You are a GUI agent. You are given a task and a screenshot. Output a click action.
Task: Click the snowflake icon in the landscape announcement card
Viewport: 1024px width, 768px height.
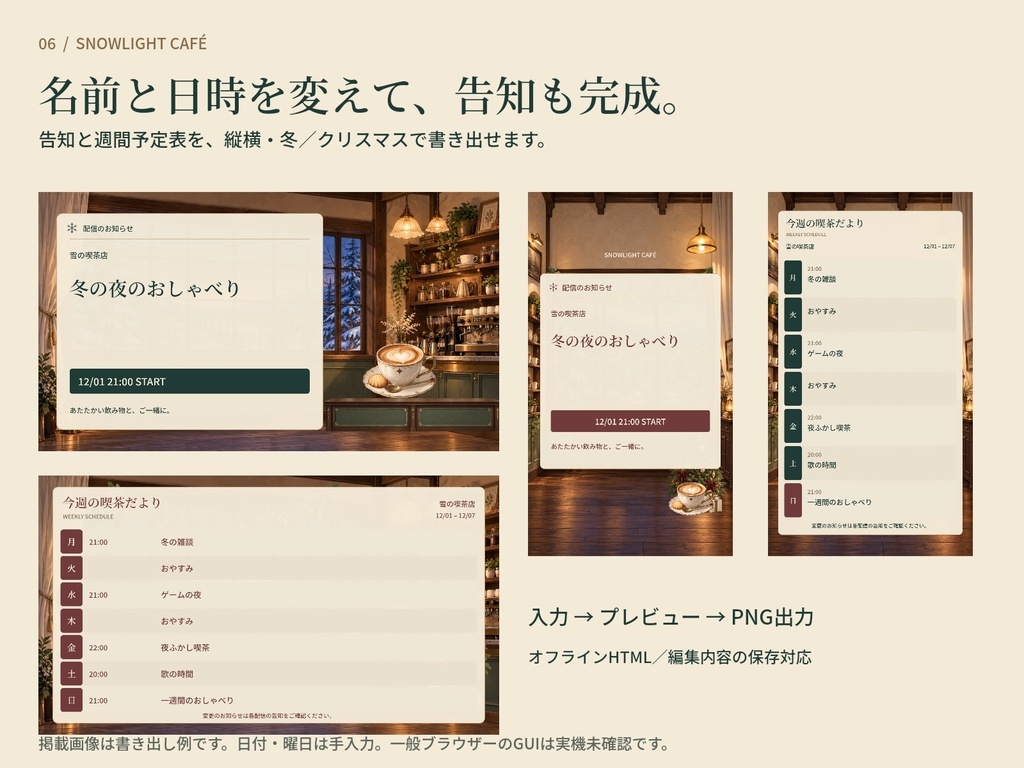click(72, 228)
